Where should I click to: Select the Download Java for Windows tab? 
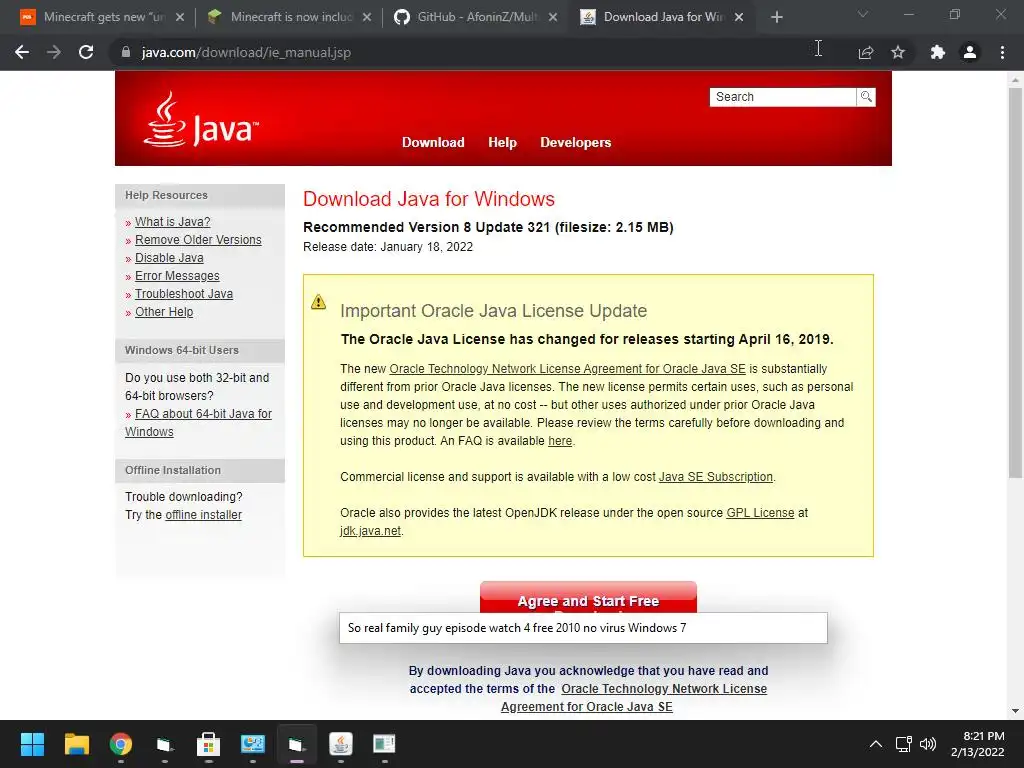coord(664,17)
